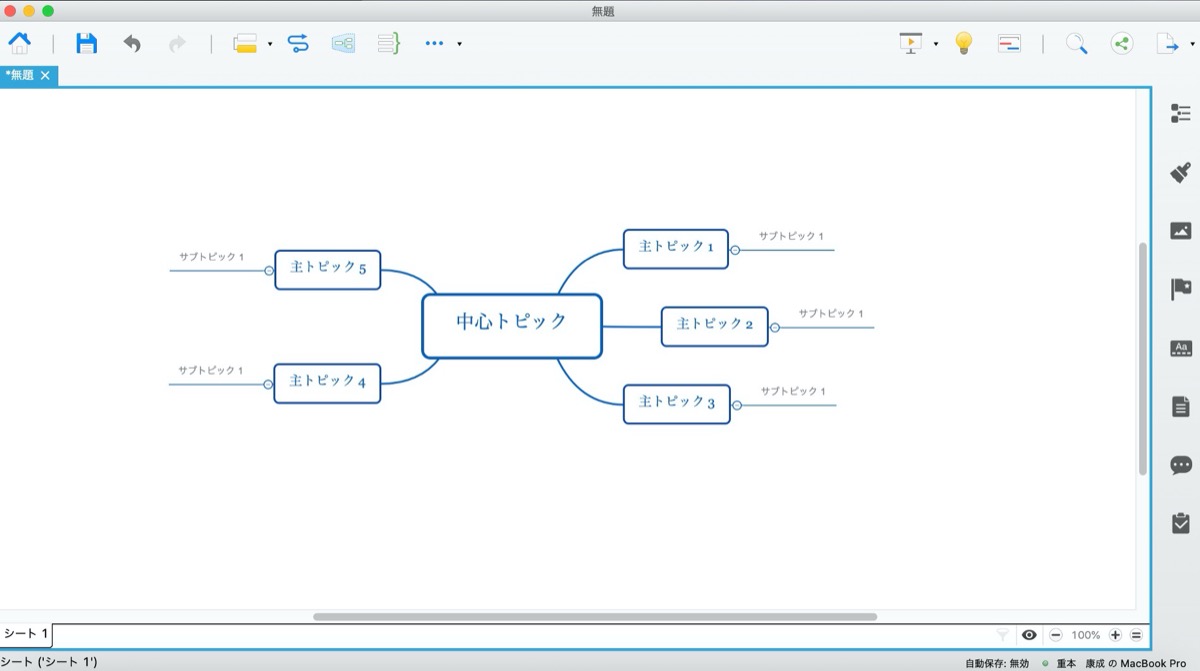The height and width of the screenshot is (671, 1200).
Task: Open the Comments panel
Action: point(1181,465)
